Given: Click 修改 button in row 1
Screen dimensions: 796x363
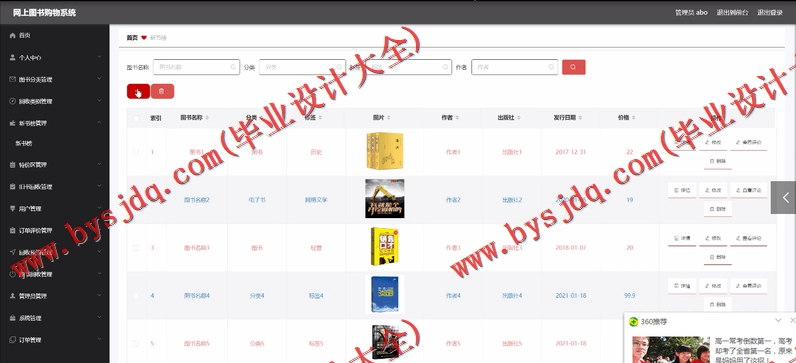Looking at the screenshot, I should click(x=713, y=143).
